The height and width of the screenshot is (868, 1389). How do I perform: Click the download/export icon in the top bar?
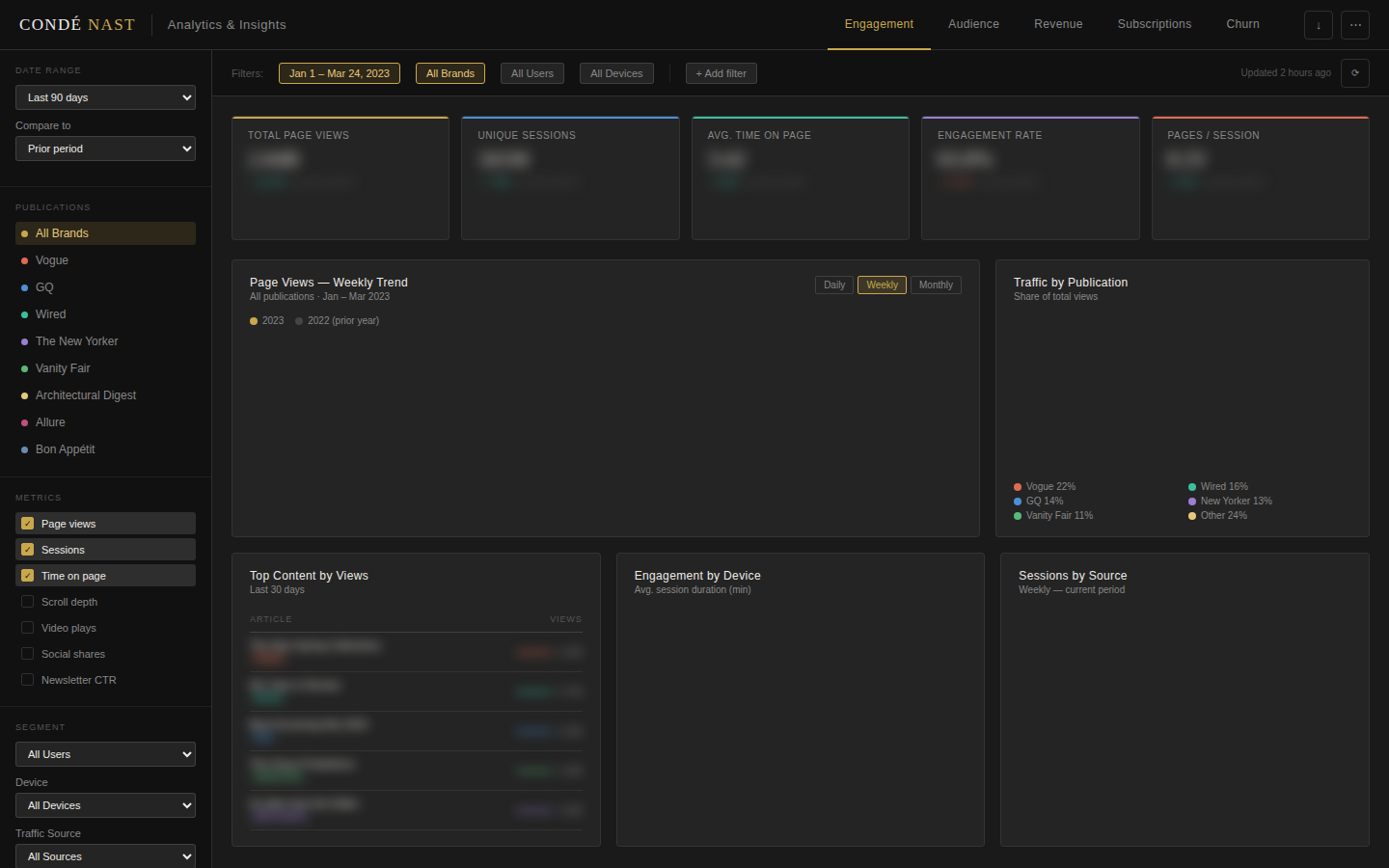1319,25
